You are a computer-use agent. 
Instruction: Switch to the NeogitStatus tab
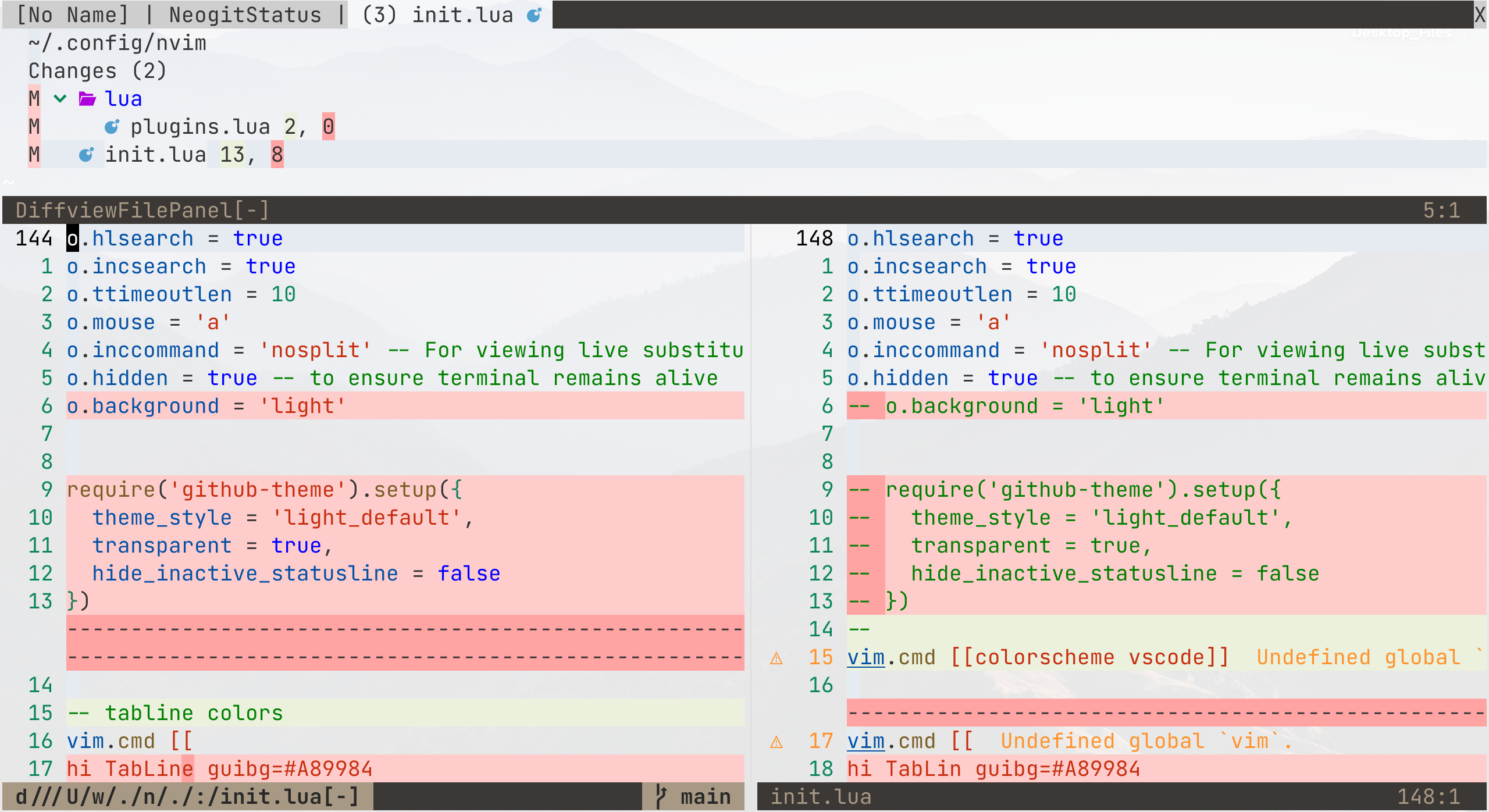point(246,15)
